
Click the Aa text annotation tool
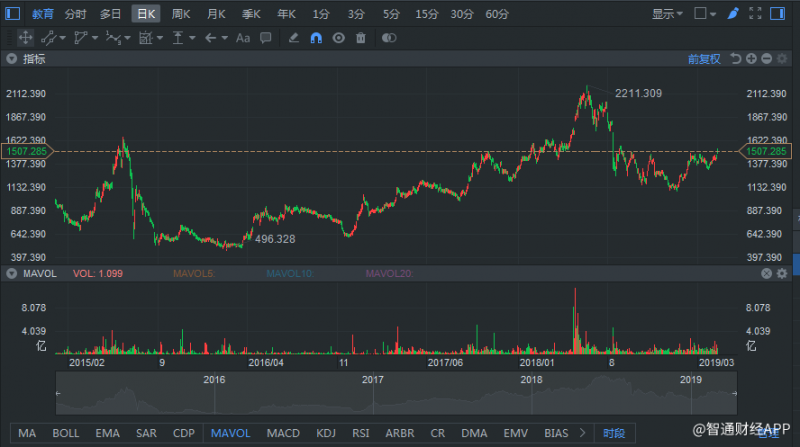click(242, 38)
